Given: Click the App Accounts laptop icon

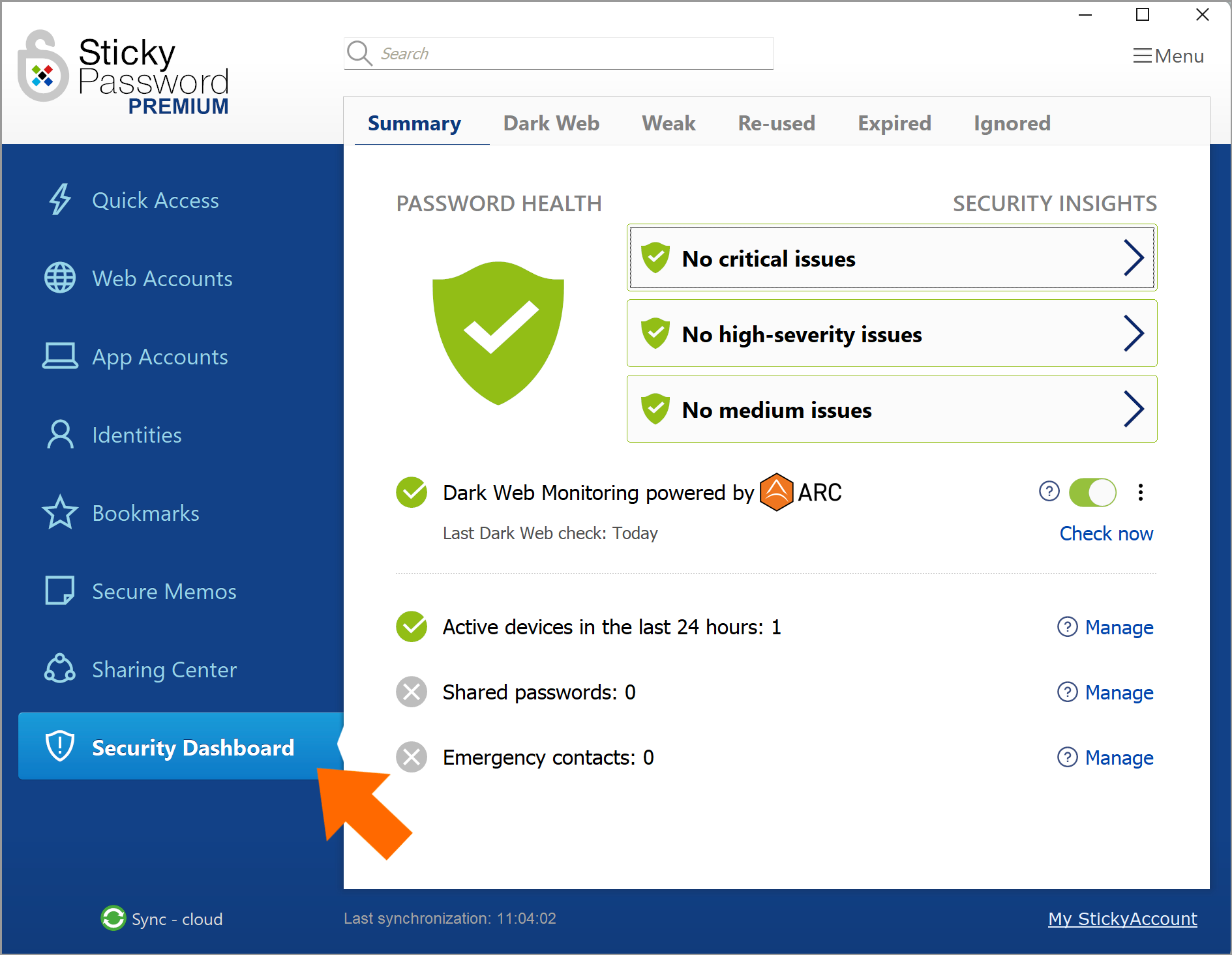Looking at the screenshot, I should (60, 356).
